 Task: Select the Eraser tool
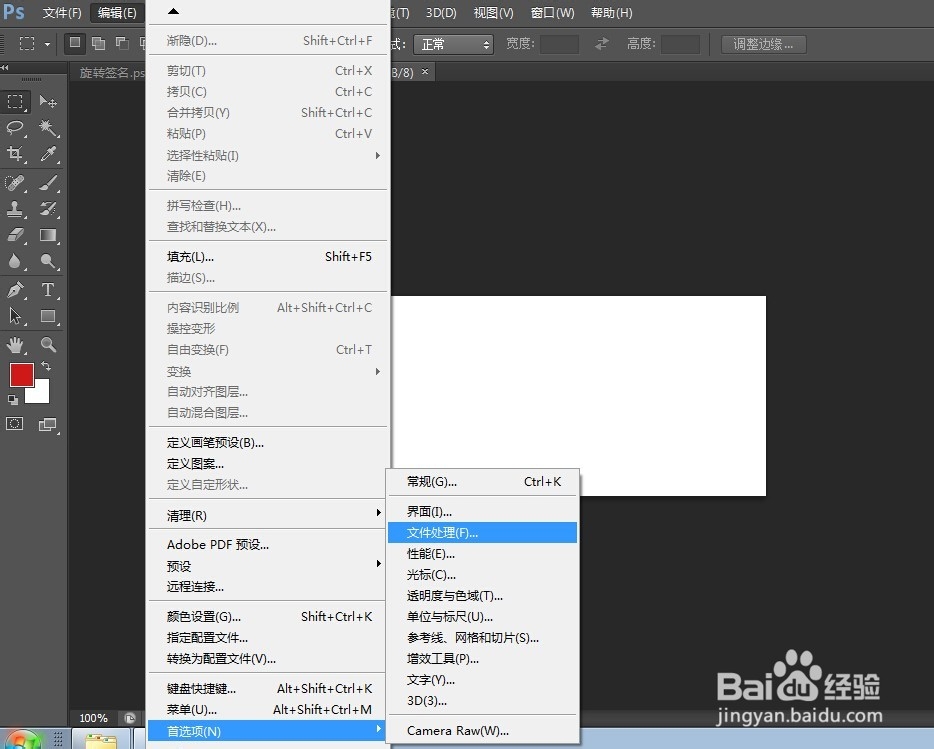[15, 236]
